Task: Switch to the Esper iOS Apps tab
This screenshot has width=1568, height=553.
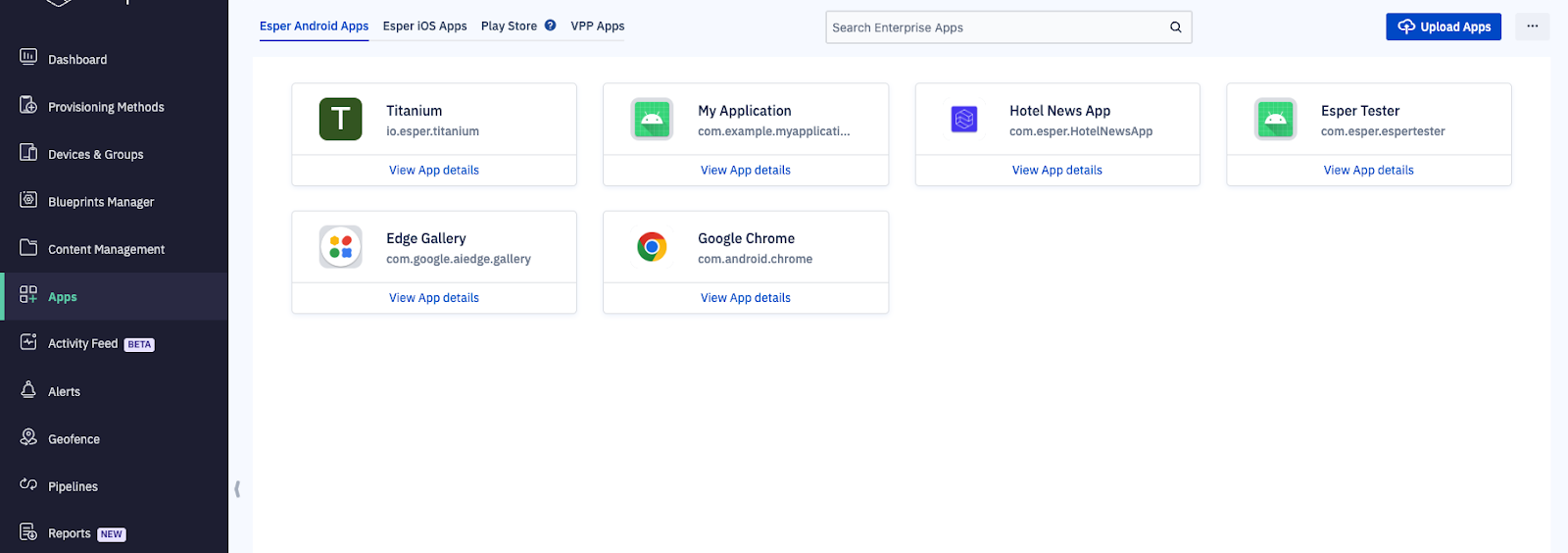Action: 424,26
